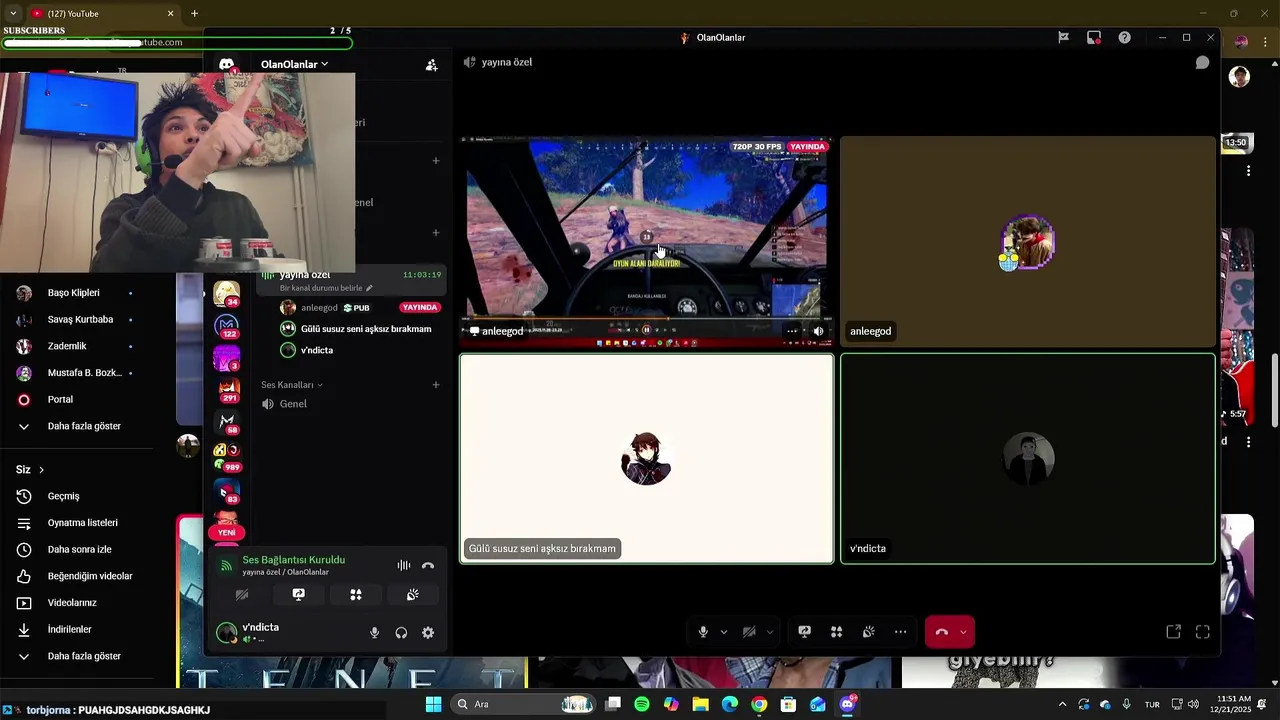1280x720 pixels.
Task: Deafen with headphone icon in user panel
Action: click(401, 633)
